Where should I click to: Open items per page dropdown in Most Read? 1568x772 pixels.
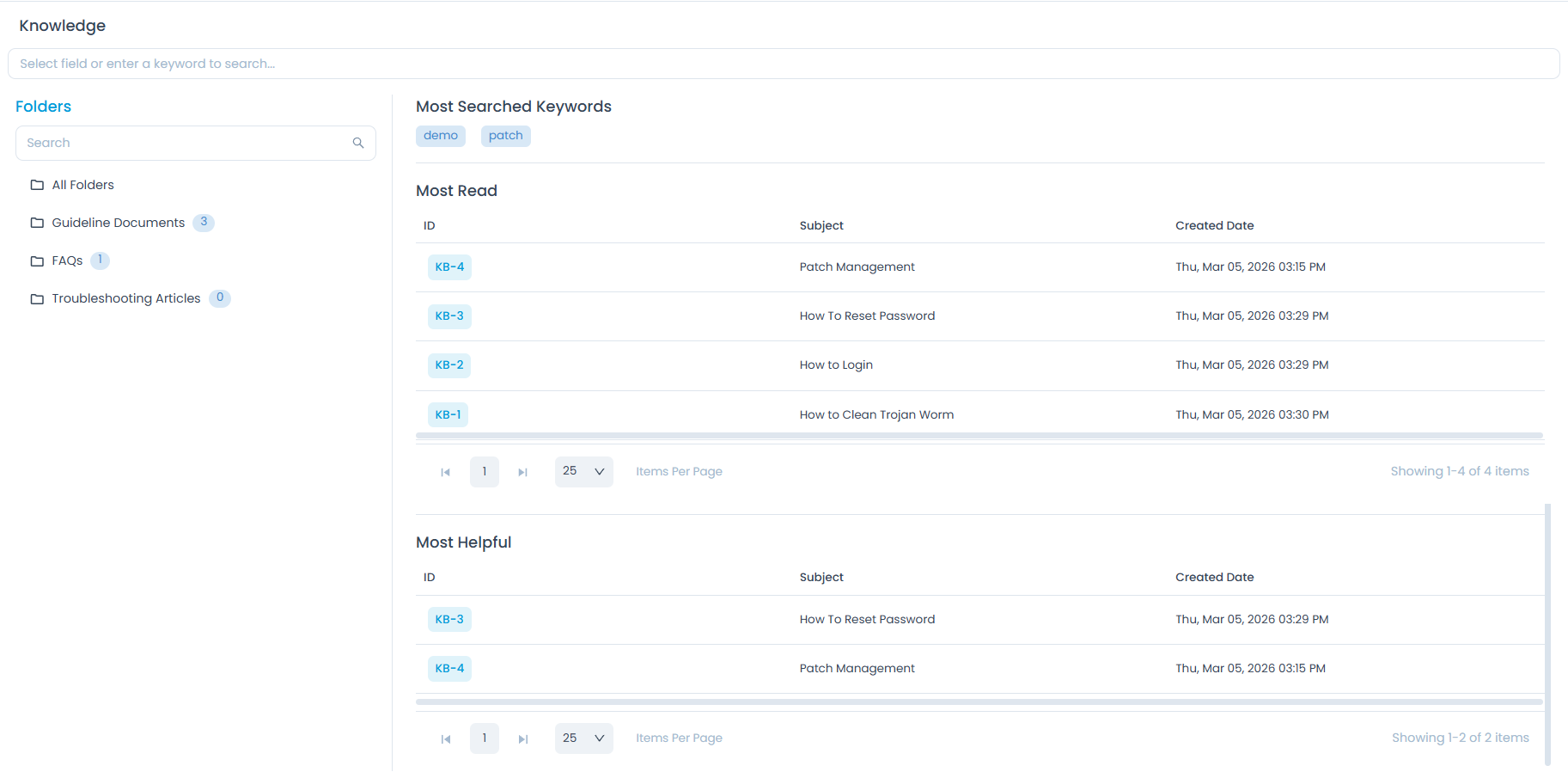click(583, 471)
